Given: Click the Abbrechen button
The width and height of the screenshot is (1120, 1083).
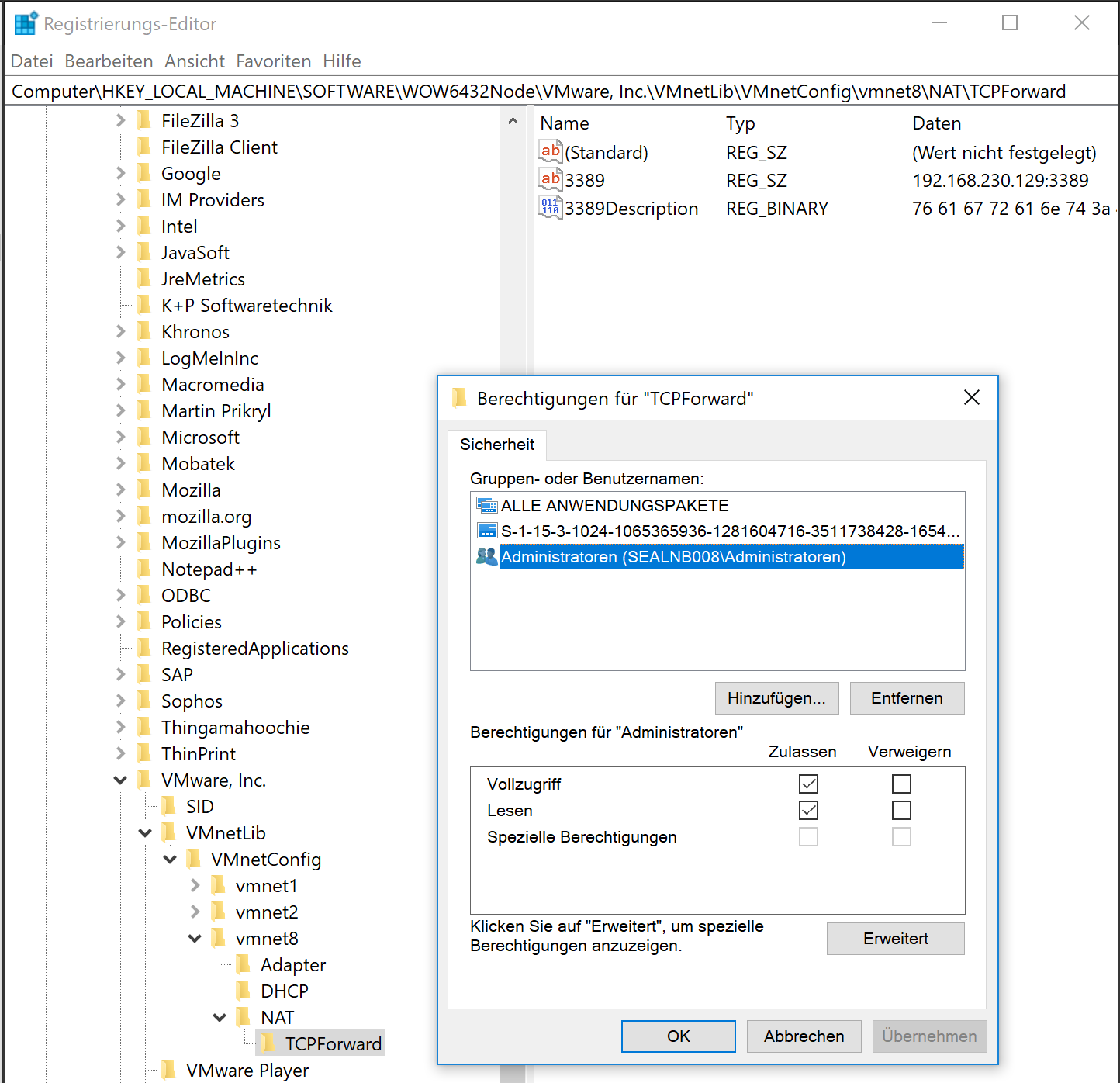Looking at the screenshot, I should tap(804, 1036).
